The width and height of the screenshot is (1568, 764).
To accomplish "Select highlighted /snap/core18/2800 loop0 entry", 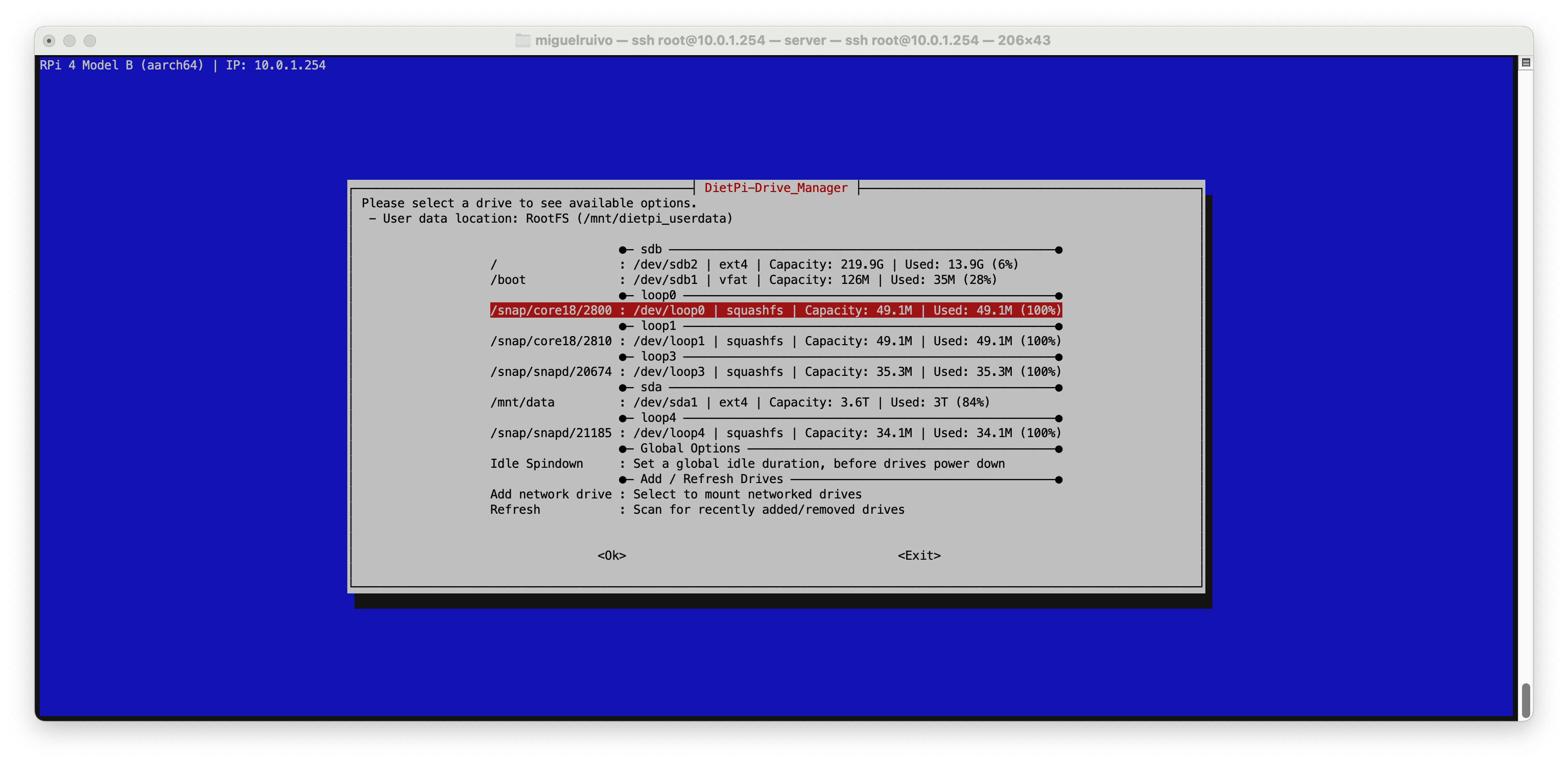I will (776, 311).
